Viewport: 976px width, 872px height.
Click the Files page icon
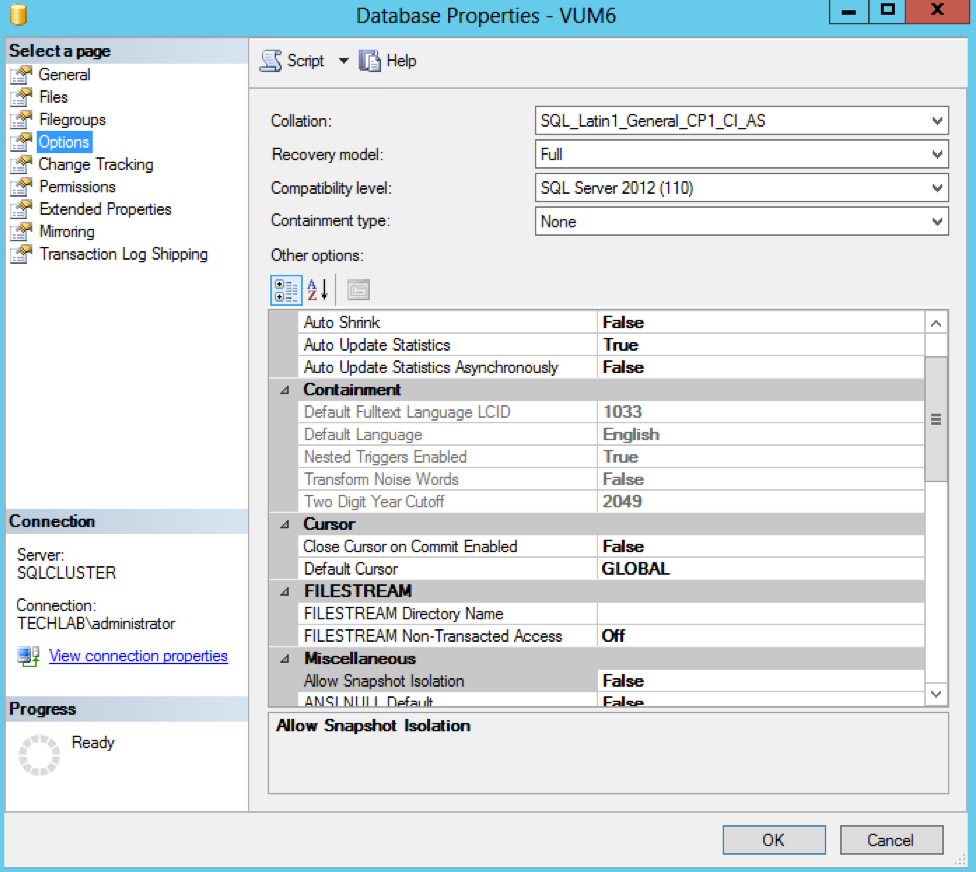coord(21,97)
